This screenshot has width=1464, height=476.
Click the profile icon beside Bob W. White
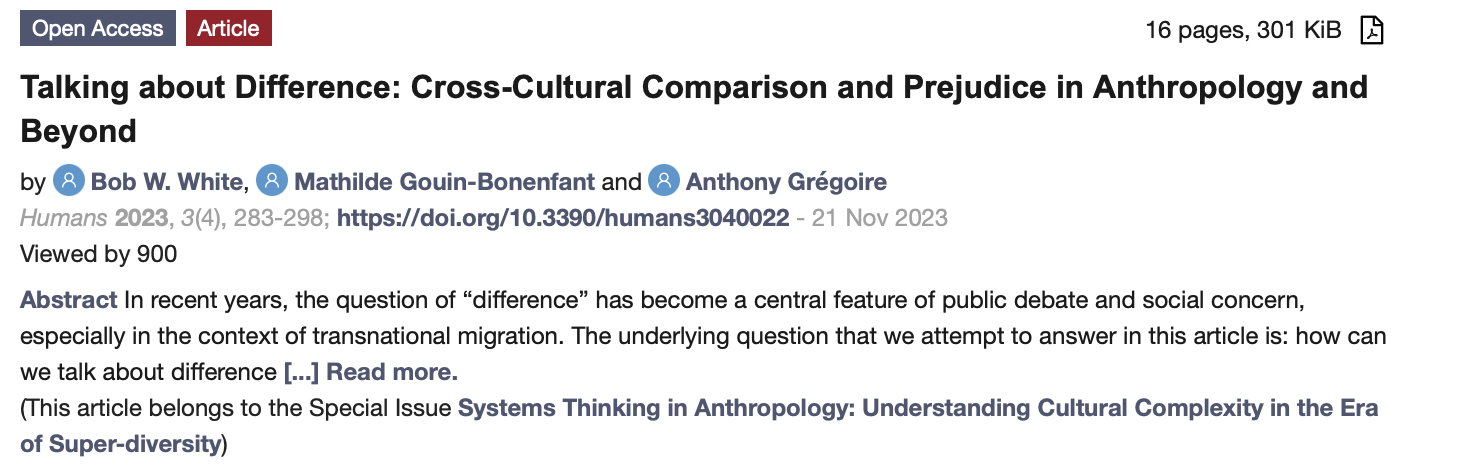coord(69,181)
